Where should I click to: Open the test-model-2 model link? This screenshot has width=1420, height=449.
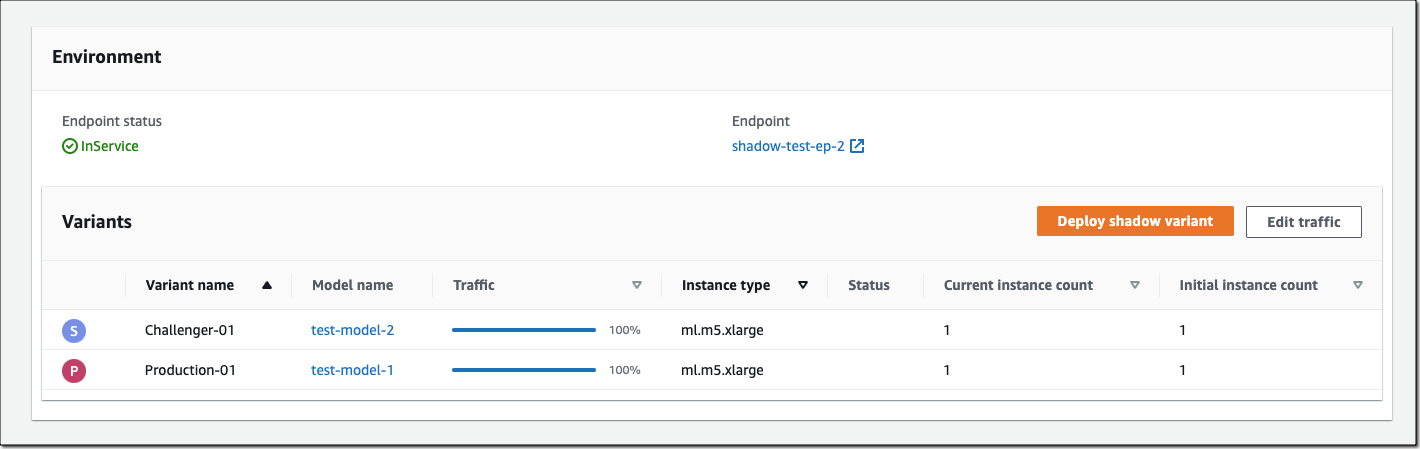click(x=352, y=330)
